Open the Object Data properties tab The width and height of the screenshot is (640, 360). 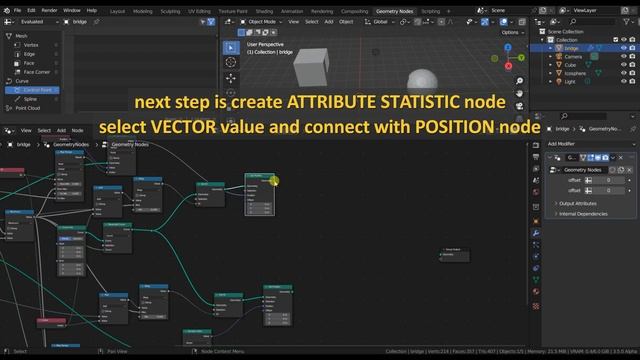click(x=536, y=280)
